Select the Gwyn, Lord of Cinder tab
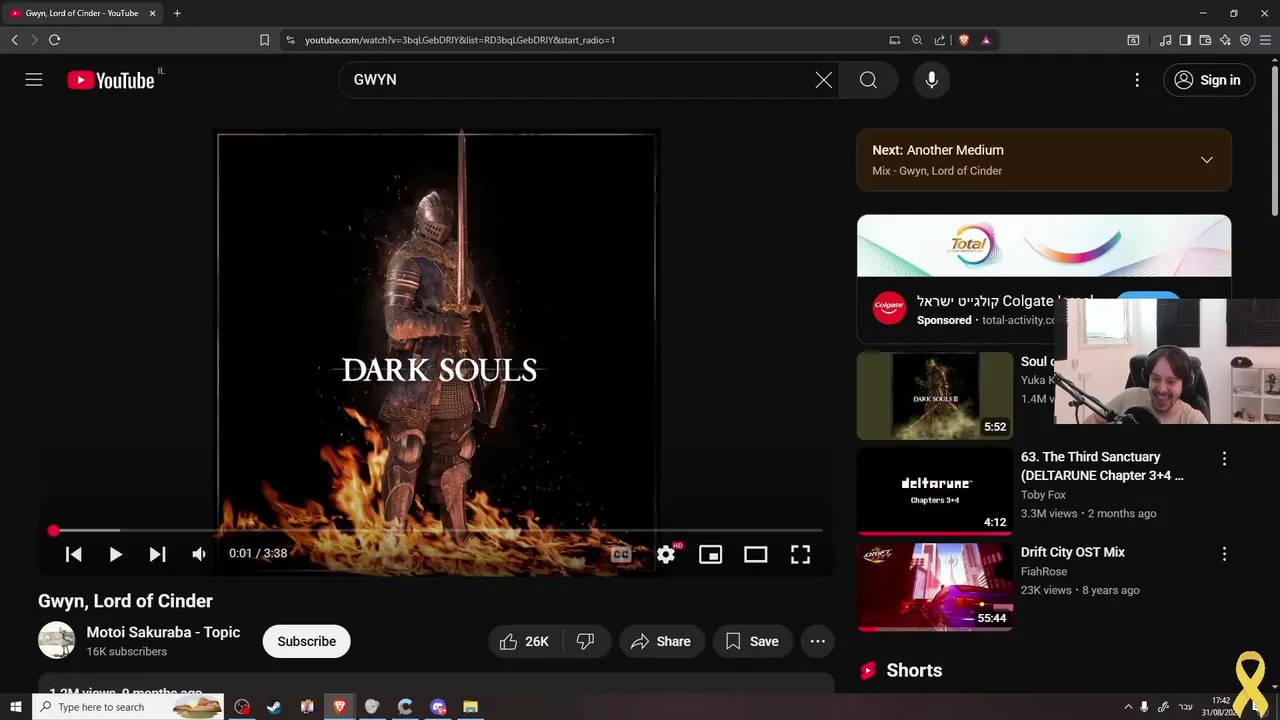This screenshot has height=720, width=1280. tap(82, 13)
